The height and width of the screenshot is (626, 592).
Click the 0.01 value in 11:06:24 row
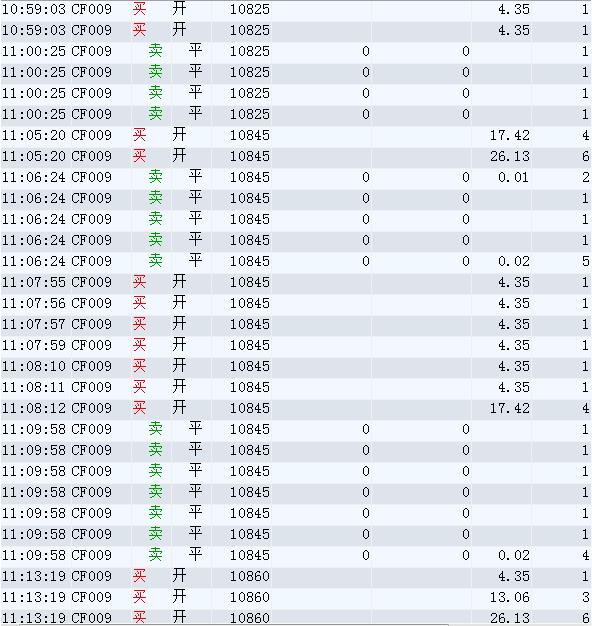pos(513,177)
